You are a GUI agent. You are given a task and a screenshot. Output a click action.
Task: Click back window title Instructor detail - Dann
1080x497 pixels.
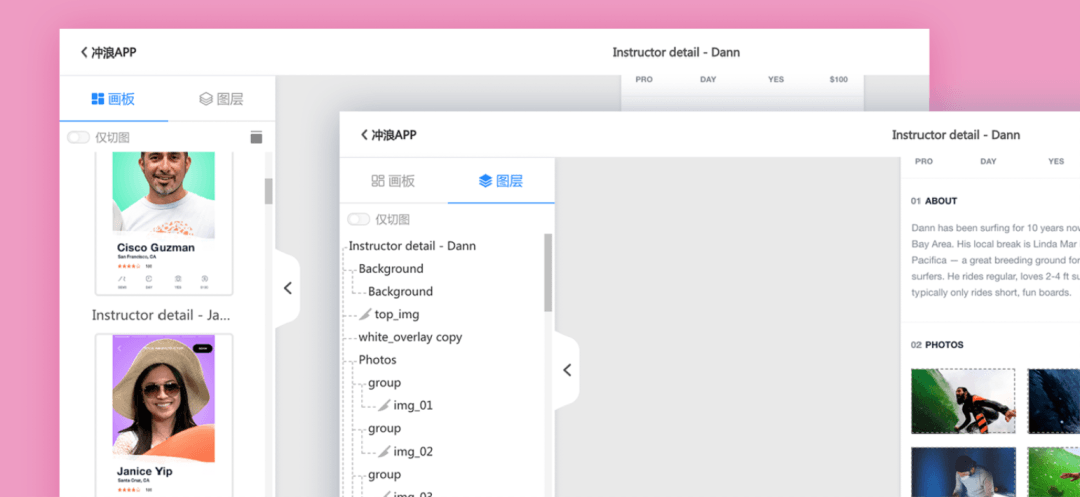(x=676, y=52)
